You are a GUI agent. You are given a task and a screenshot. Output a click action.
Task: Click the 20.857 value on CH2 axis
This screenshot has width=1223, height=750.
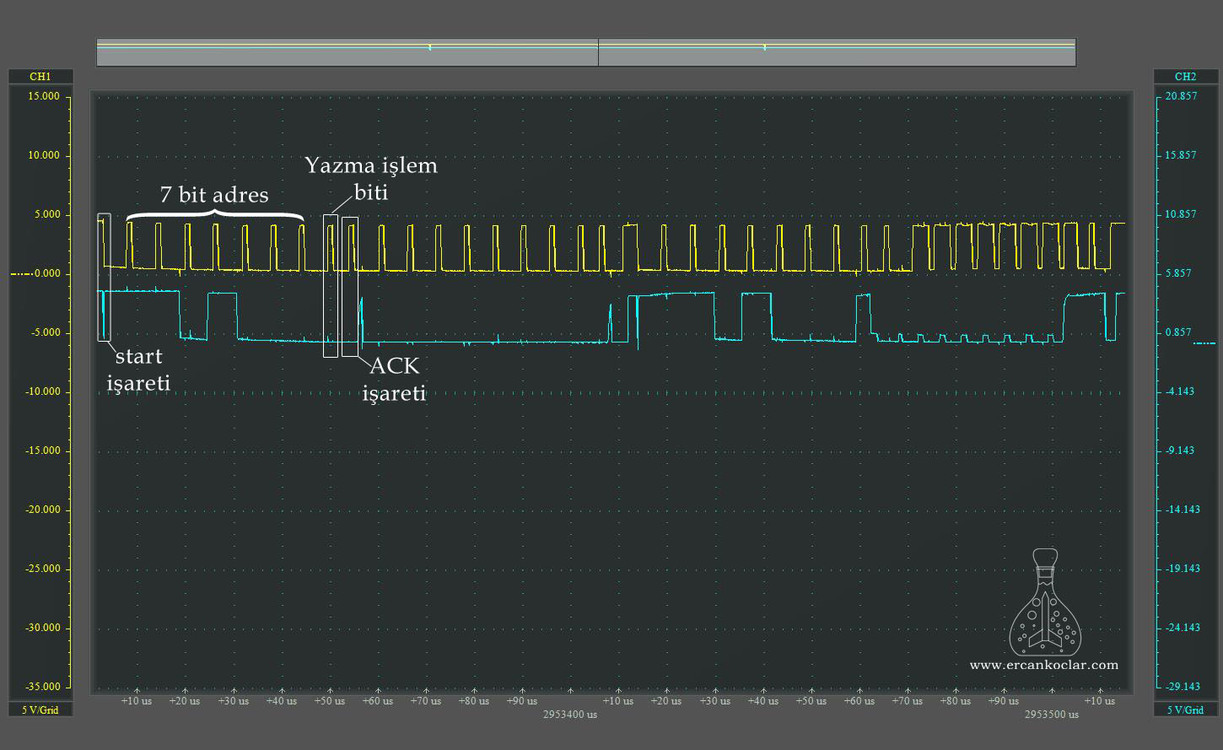(x=1181, y=96)
